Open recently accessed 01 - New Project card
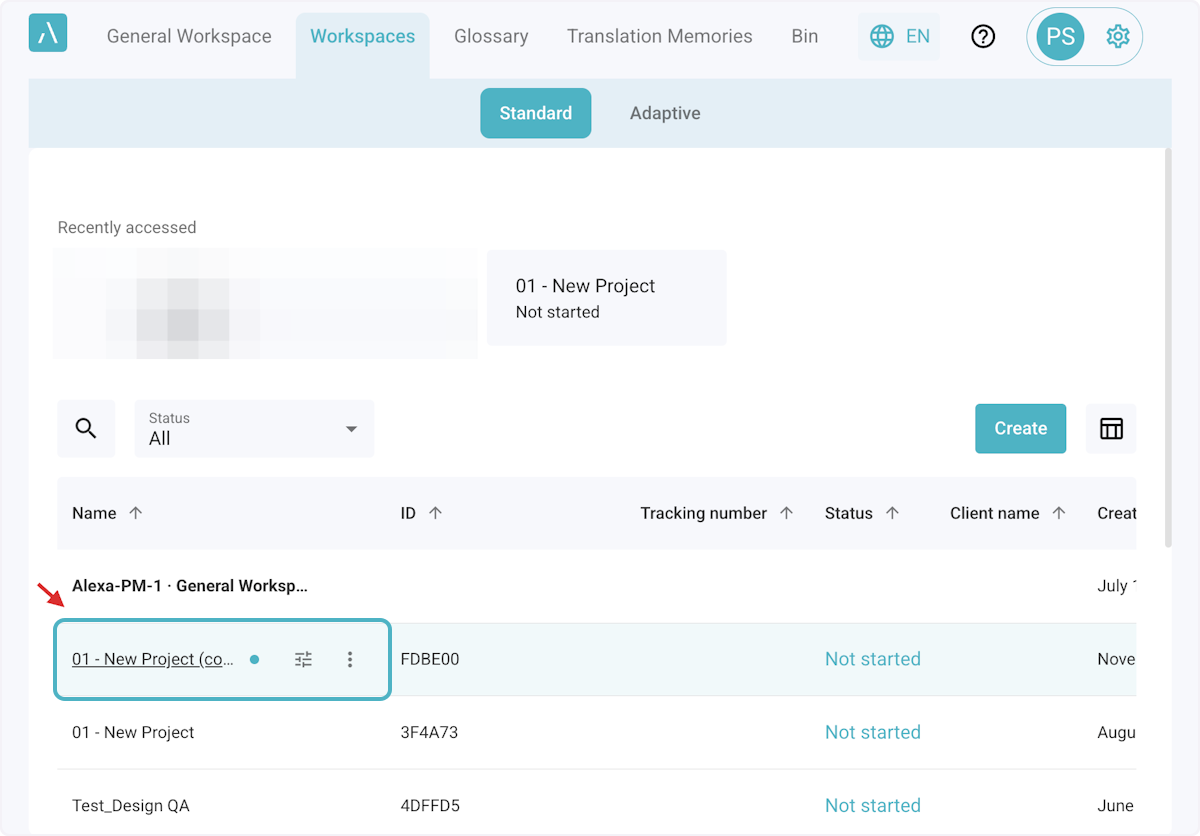This screenshot has height=836, width=1200. [x=606, y=298]
